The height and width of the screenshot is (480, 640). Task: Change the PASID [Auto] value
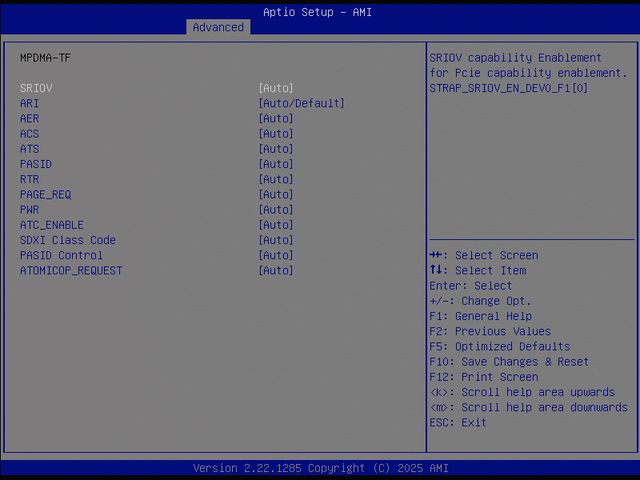(276, 164)
